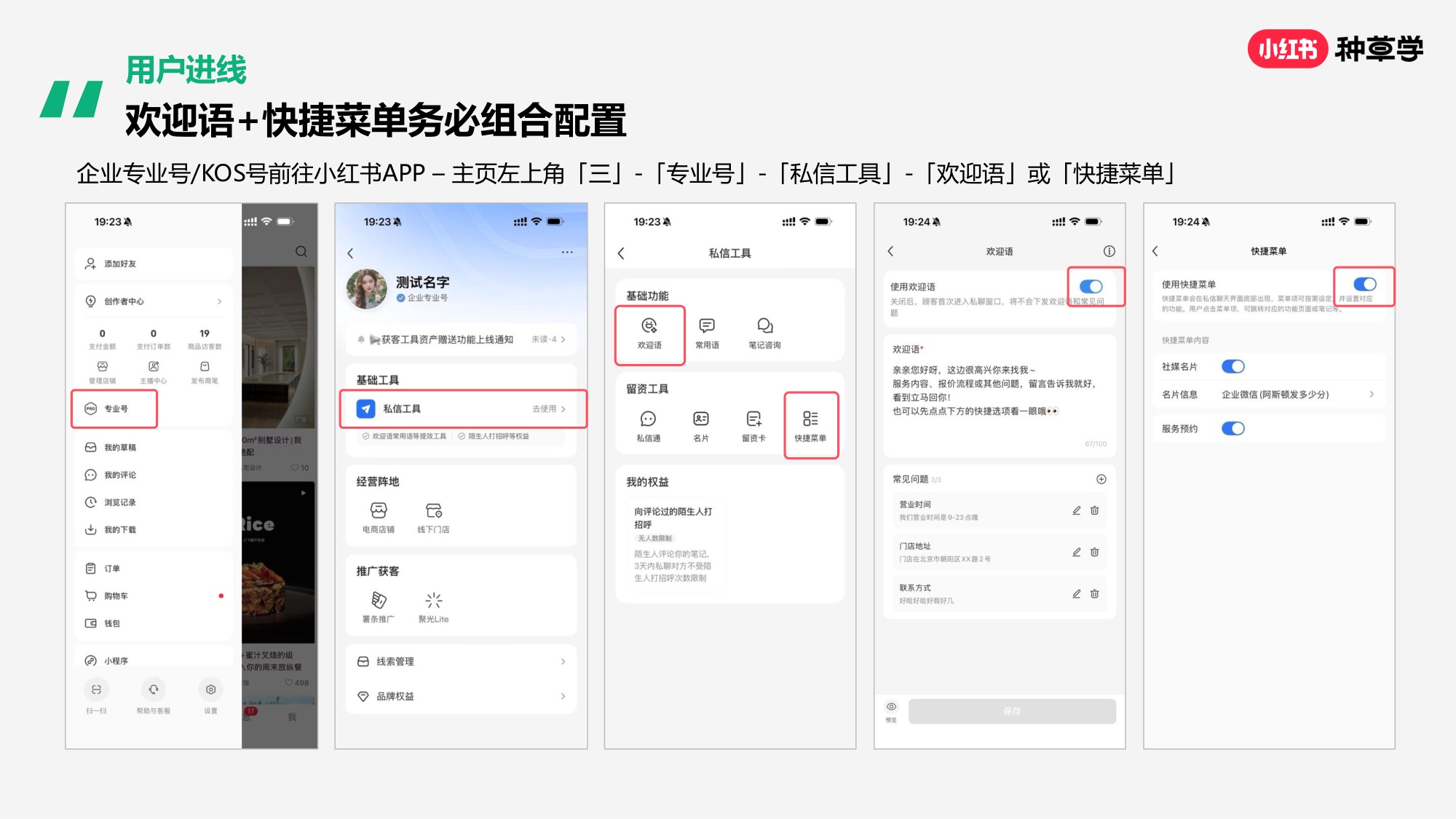Edit the 欢迎语 message text field
This screenshot has height=819, width=1456.
(999, 396)
